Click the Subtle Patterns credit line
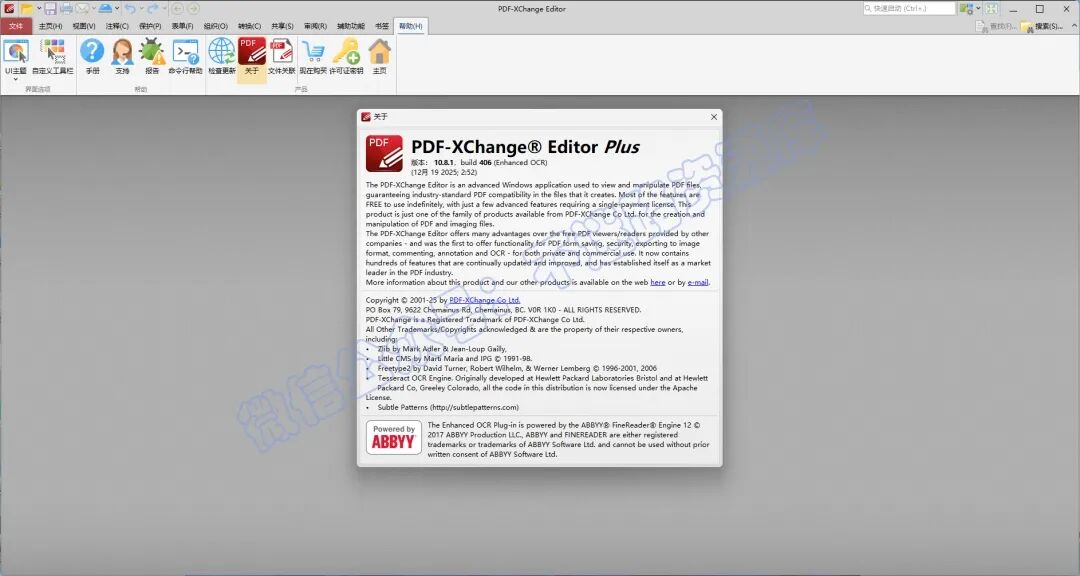Screen dimensions: 1080x576 point(448,407)
